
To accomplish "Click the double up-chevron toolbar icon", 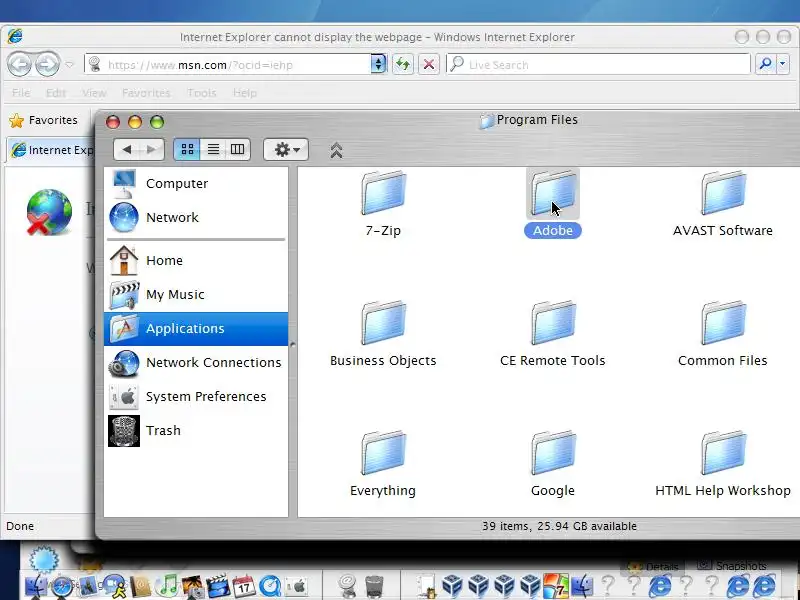I will pos(336,151).
